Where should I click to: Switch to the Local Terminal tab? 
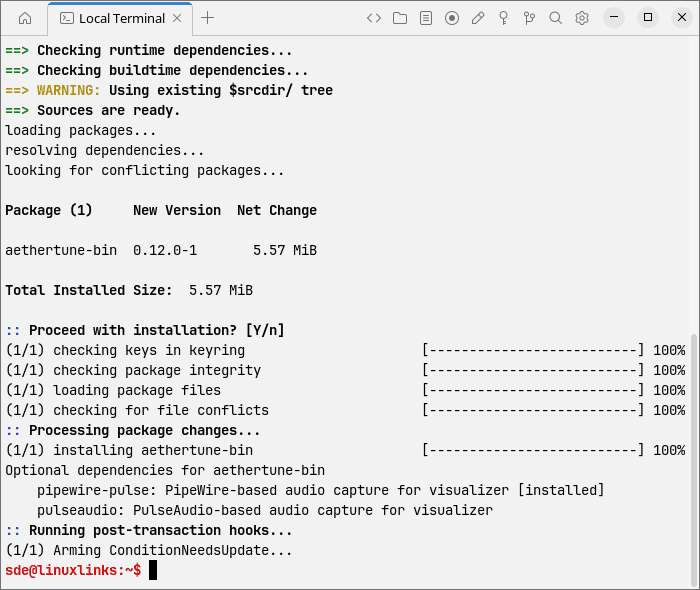pos(121,19)
